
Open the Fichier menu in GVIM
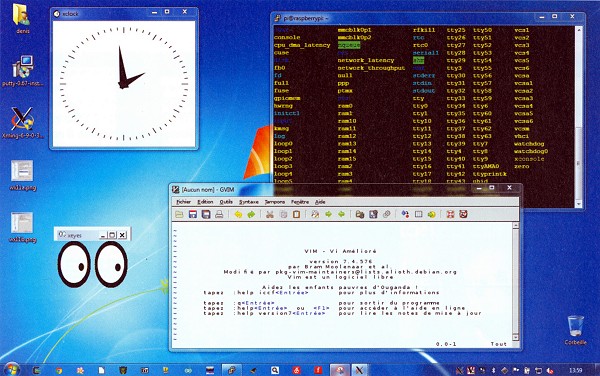coord(183,202)
